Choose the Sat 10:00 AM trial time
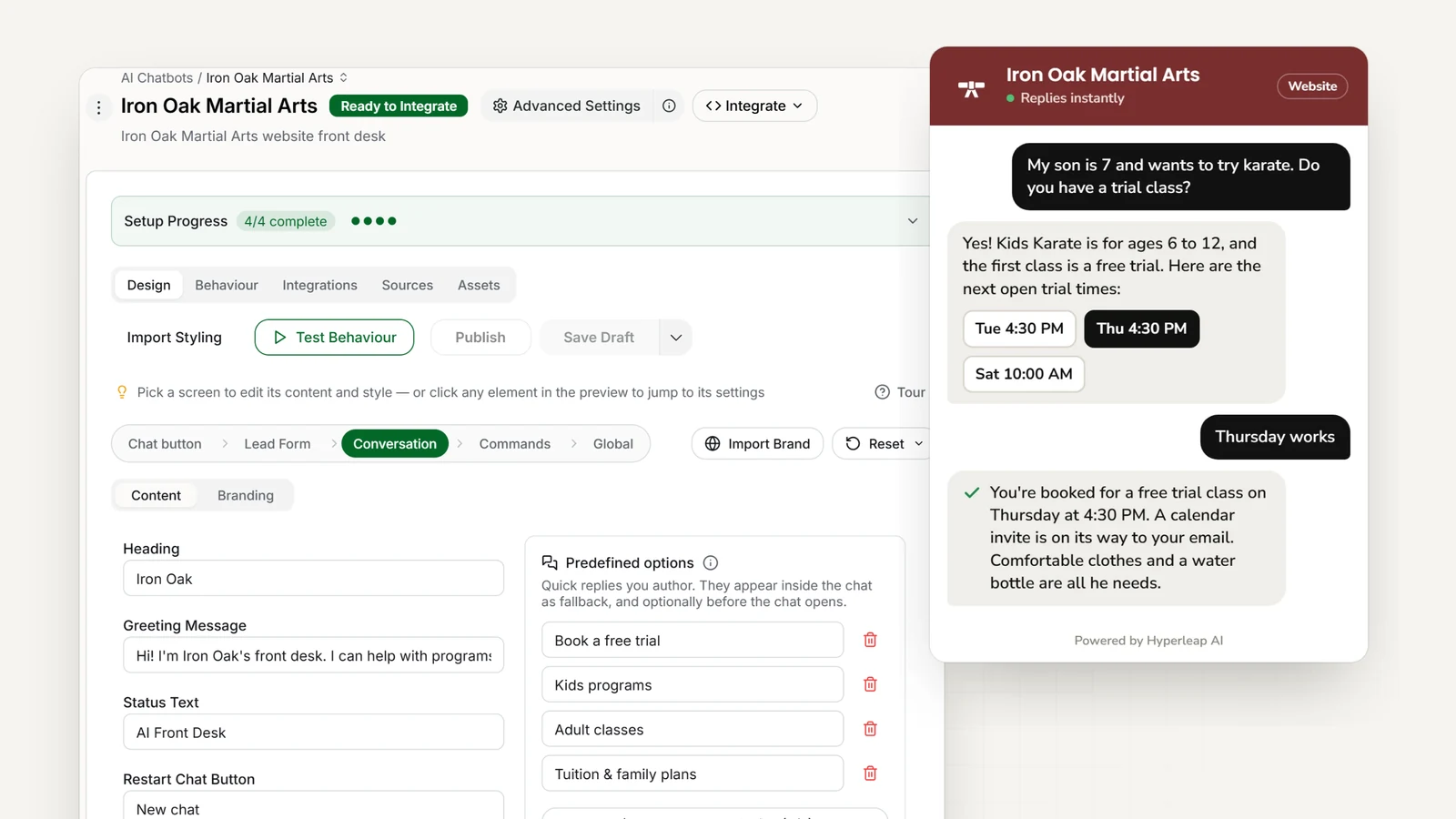The image size is (1456, 819). tap(1024, 374)
